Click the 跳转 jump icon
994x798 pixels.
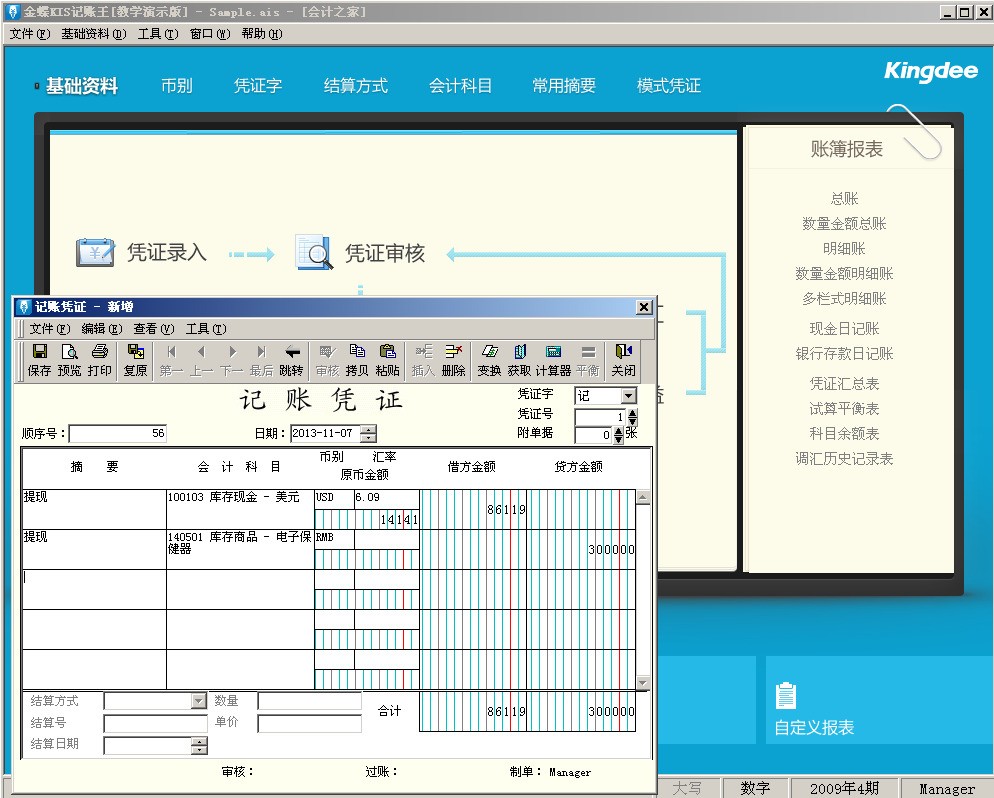pos(292,360)
